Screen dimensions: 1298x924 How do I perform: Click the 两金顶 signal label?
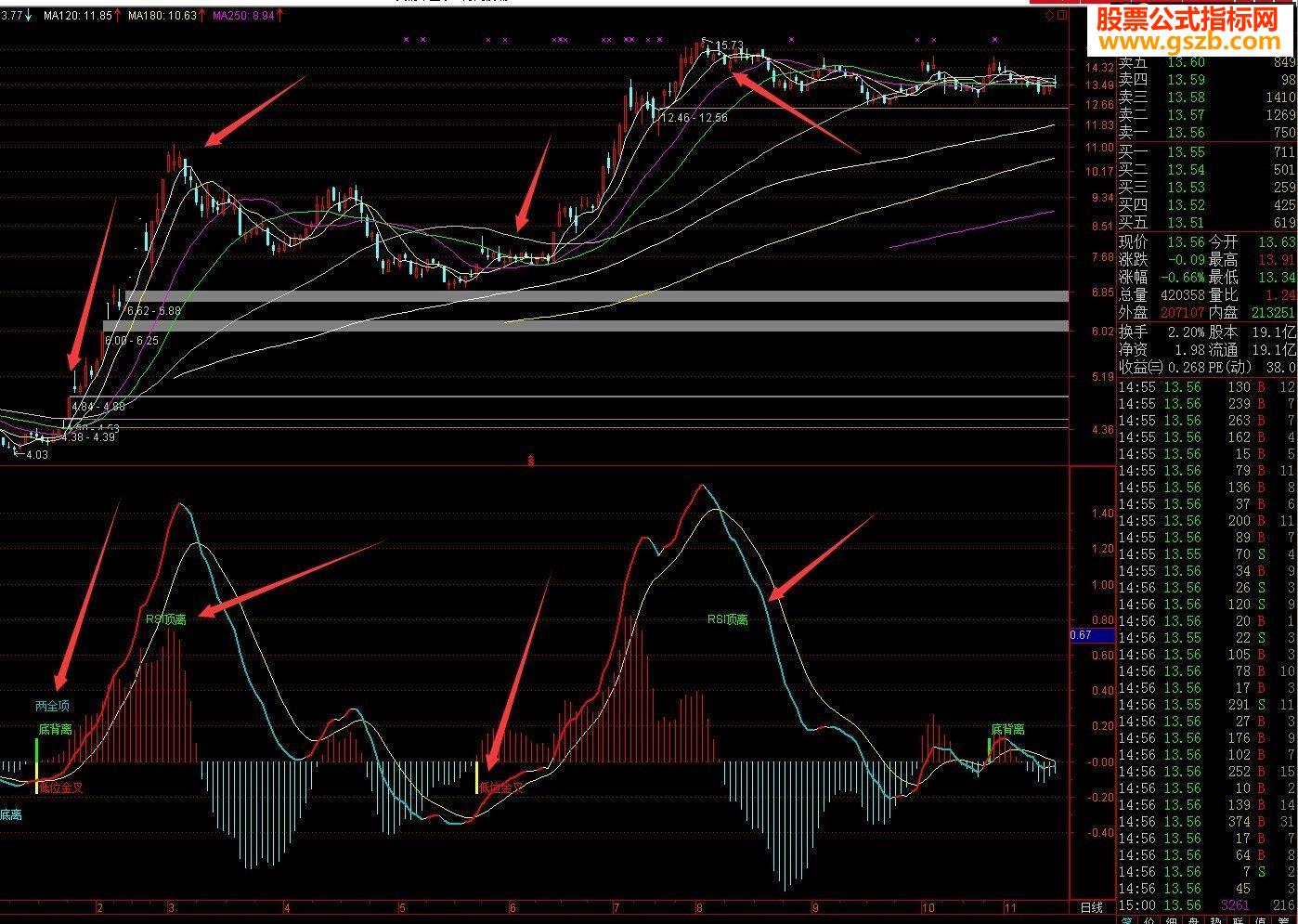52,706
